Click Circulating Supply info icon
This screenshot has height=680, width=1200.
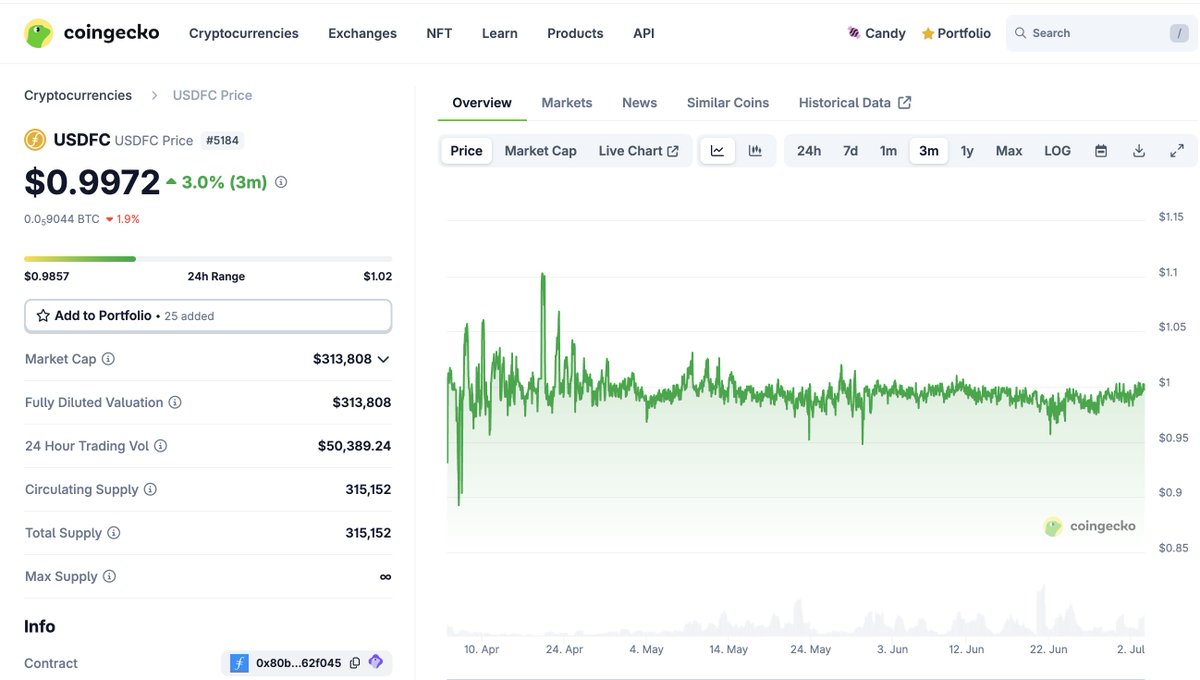150,490
